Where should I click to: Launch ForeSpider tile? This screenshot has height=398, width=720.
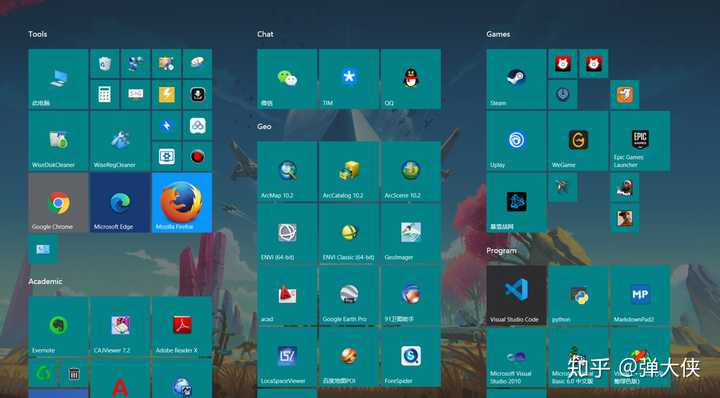(x=411, y=357)
